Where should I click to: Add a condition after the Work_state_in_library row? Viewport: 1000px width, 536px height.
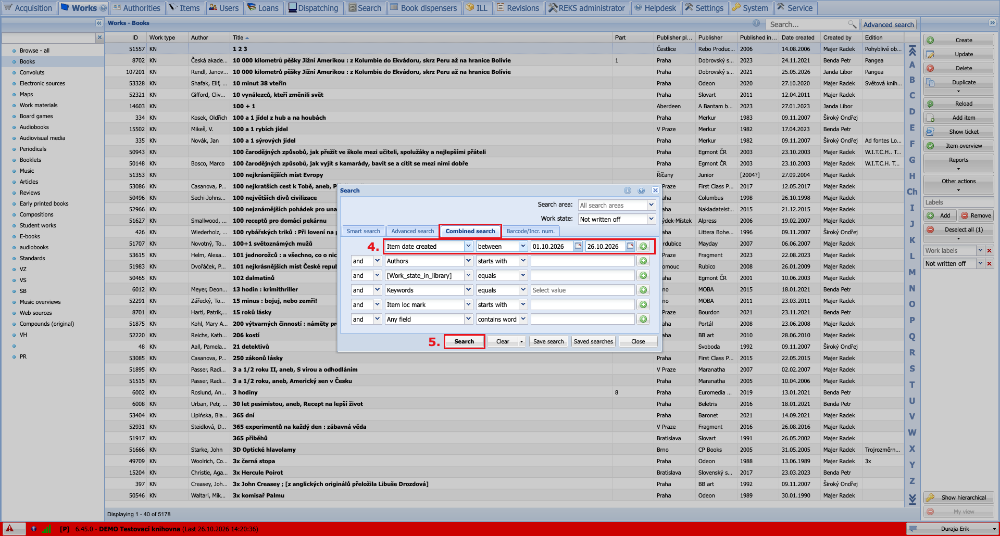tap(643, 276)
